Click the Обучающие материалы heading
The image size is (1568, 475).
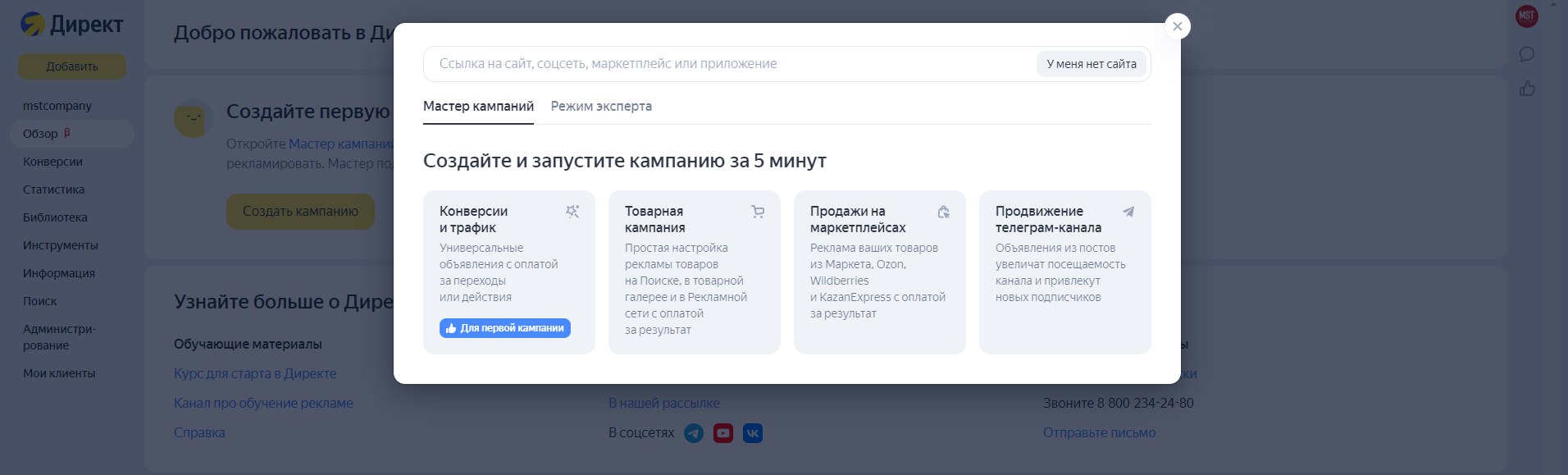pos(248,345)
